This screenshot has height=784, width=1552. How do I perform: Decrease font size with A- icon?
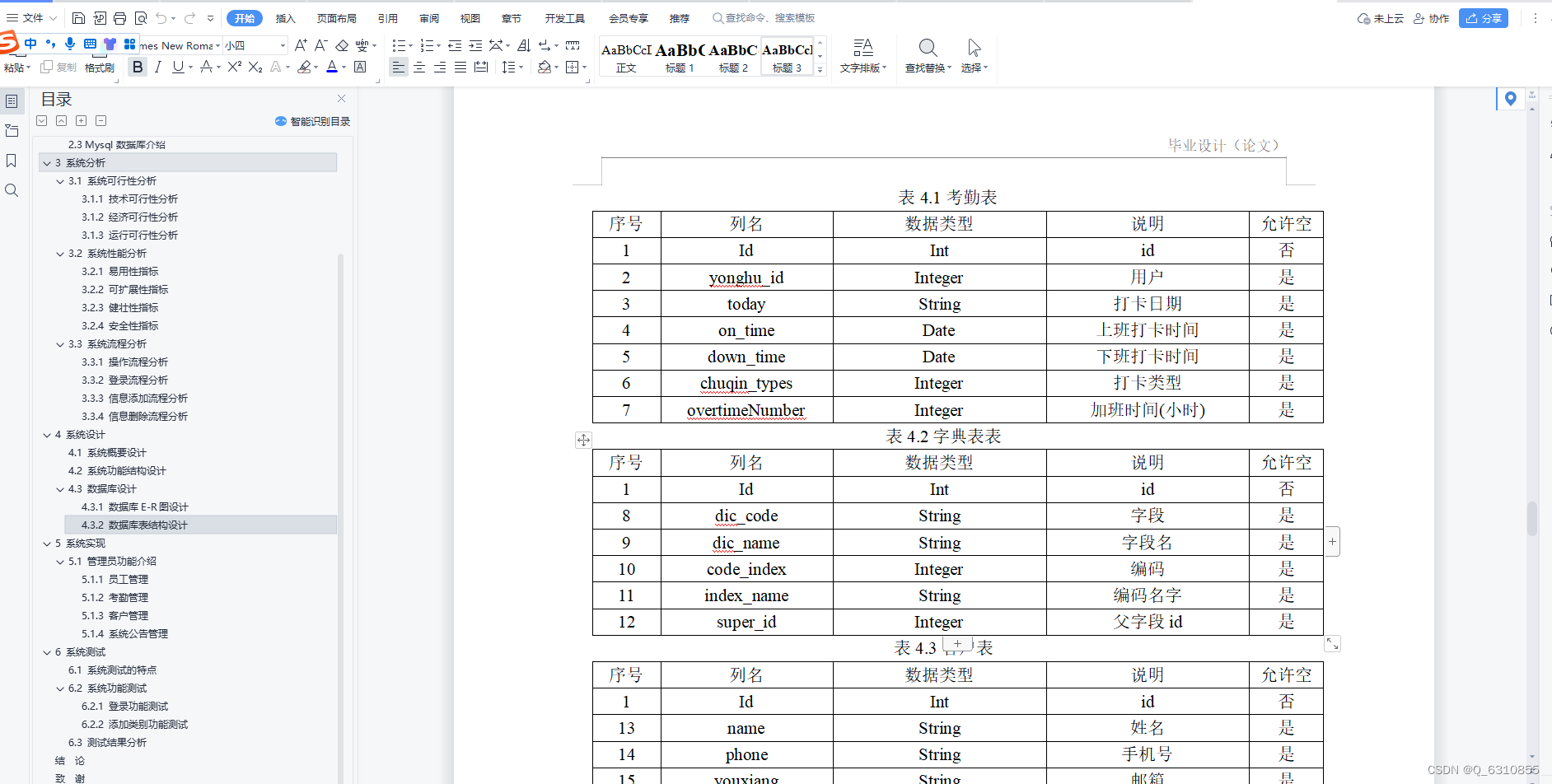point(320,45)
